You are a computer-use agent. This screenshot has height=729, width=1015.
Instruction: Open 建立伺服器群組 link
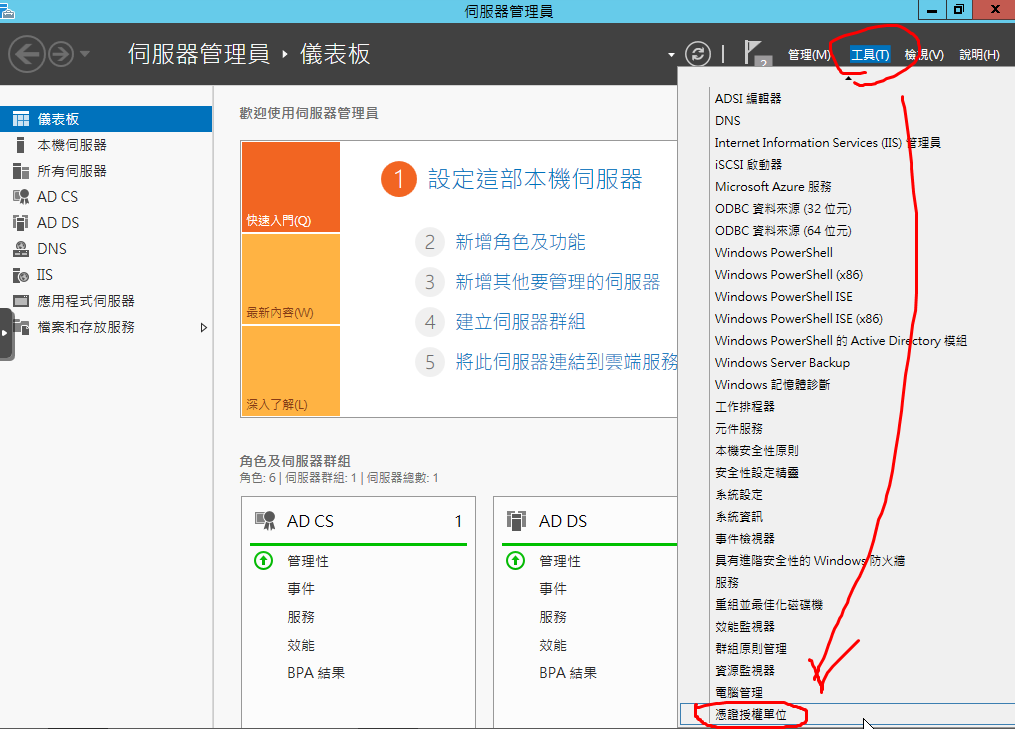[520, 322]
